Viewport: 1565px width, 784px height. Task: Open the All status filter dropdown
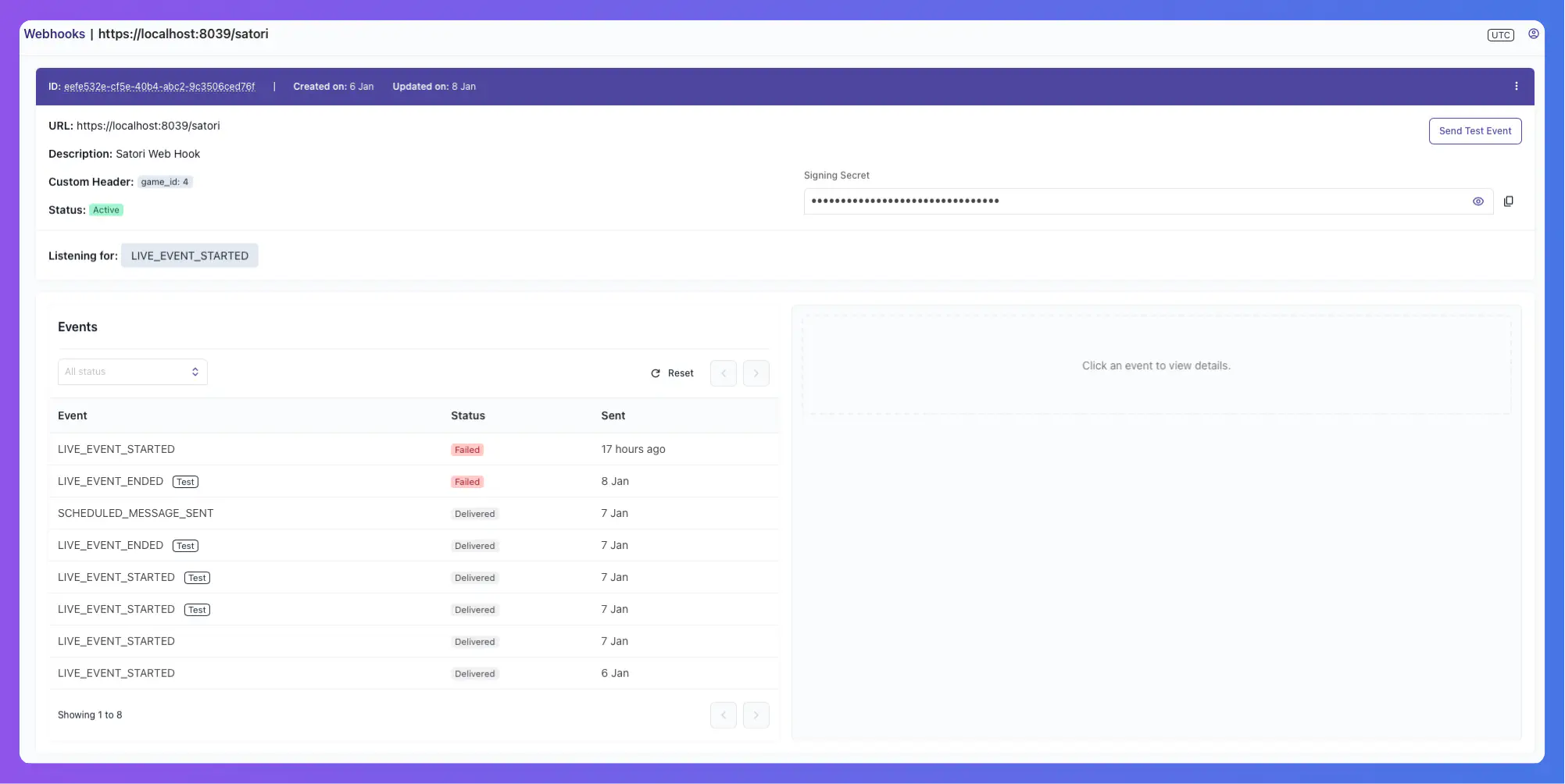tap(132, 372)
